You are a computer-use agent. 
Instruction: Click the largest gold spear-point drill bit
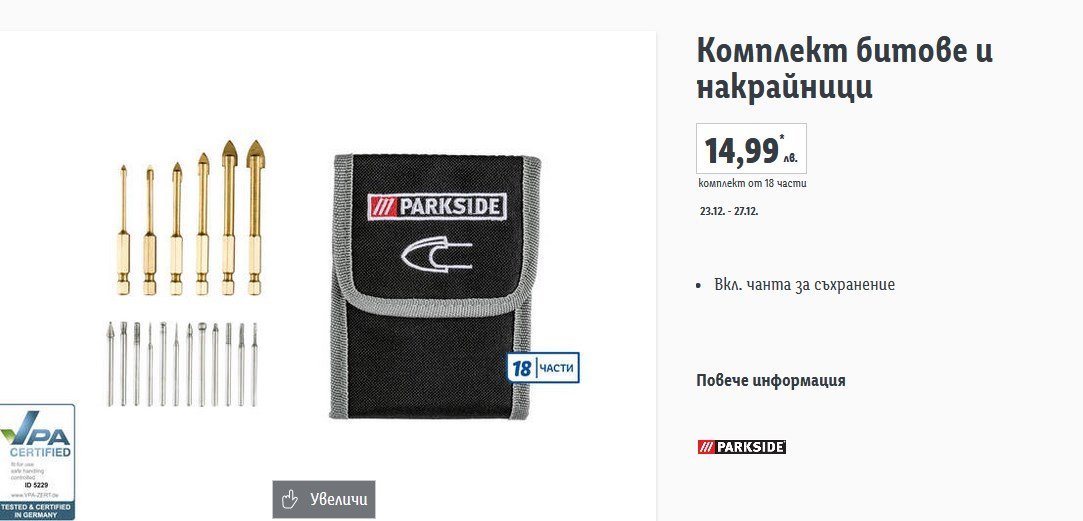click(255, 218)
